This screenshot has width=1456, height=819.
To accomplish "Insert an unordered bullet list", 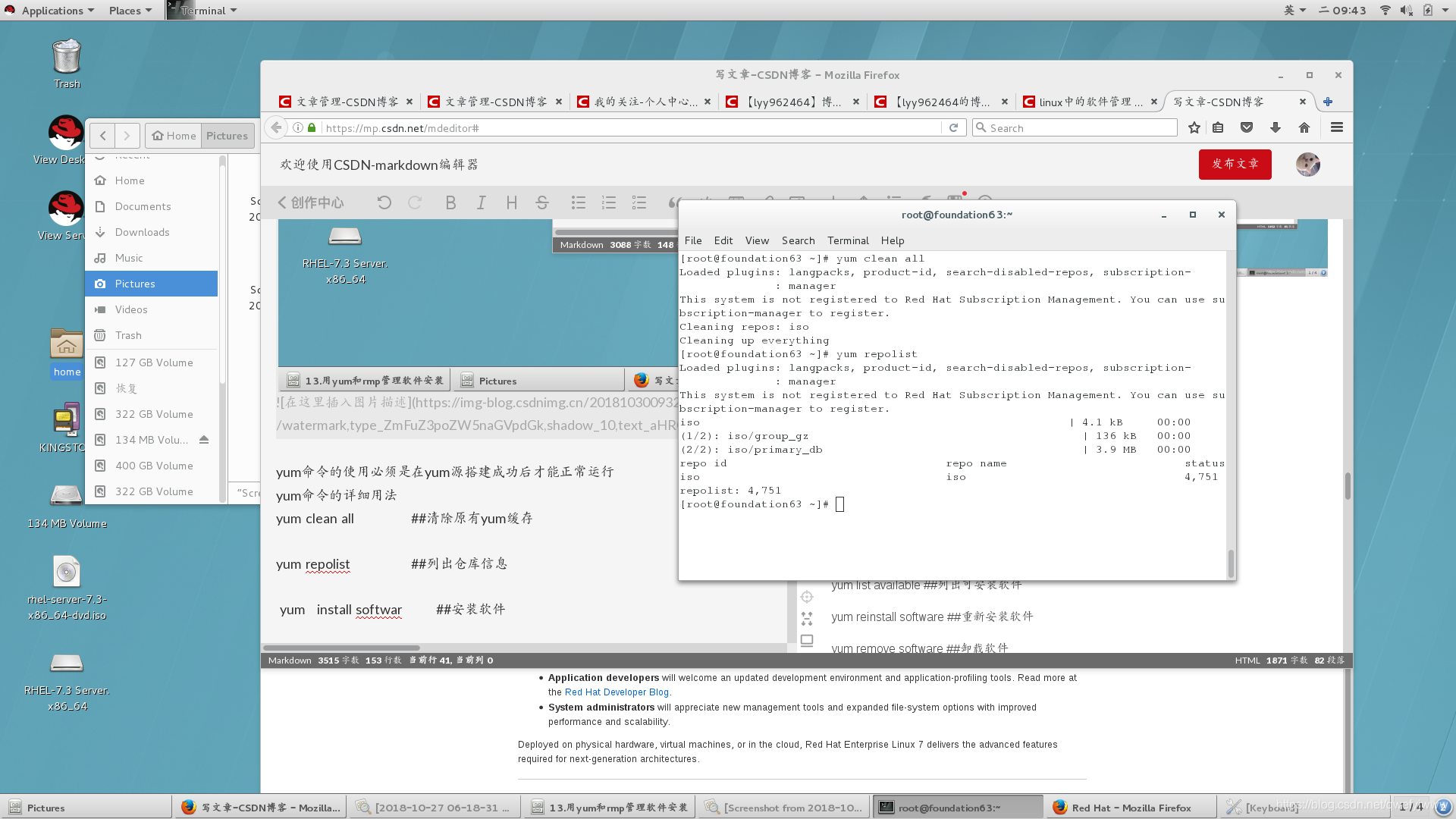I will 579,202.
